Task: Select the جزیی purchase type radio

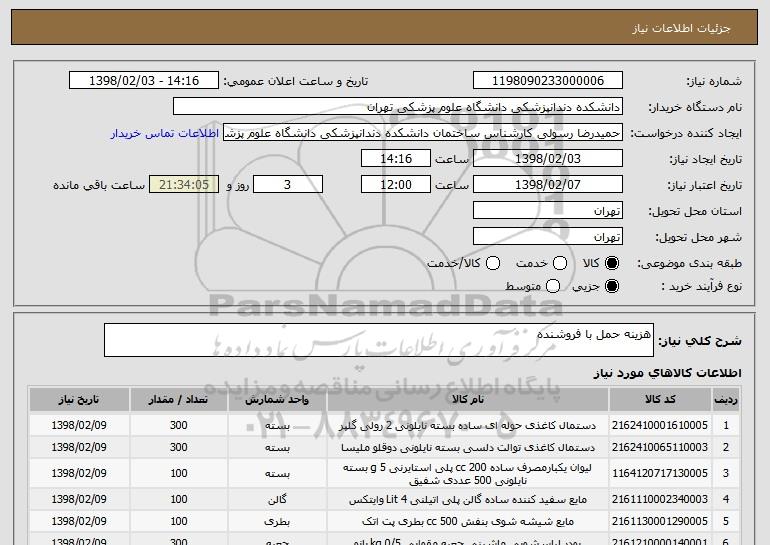Action: pos(612,286)
